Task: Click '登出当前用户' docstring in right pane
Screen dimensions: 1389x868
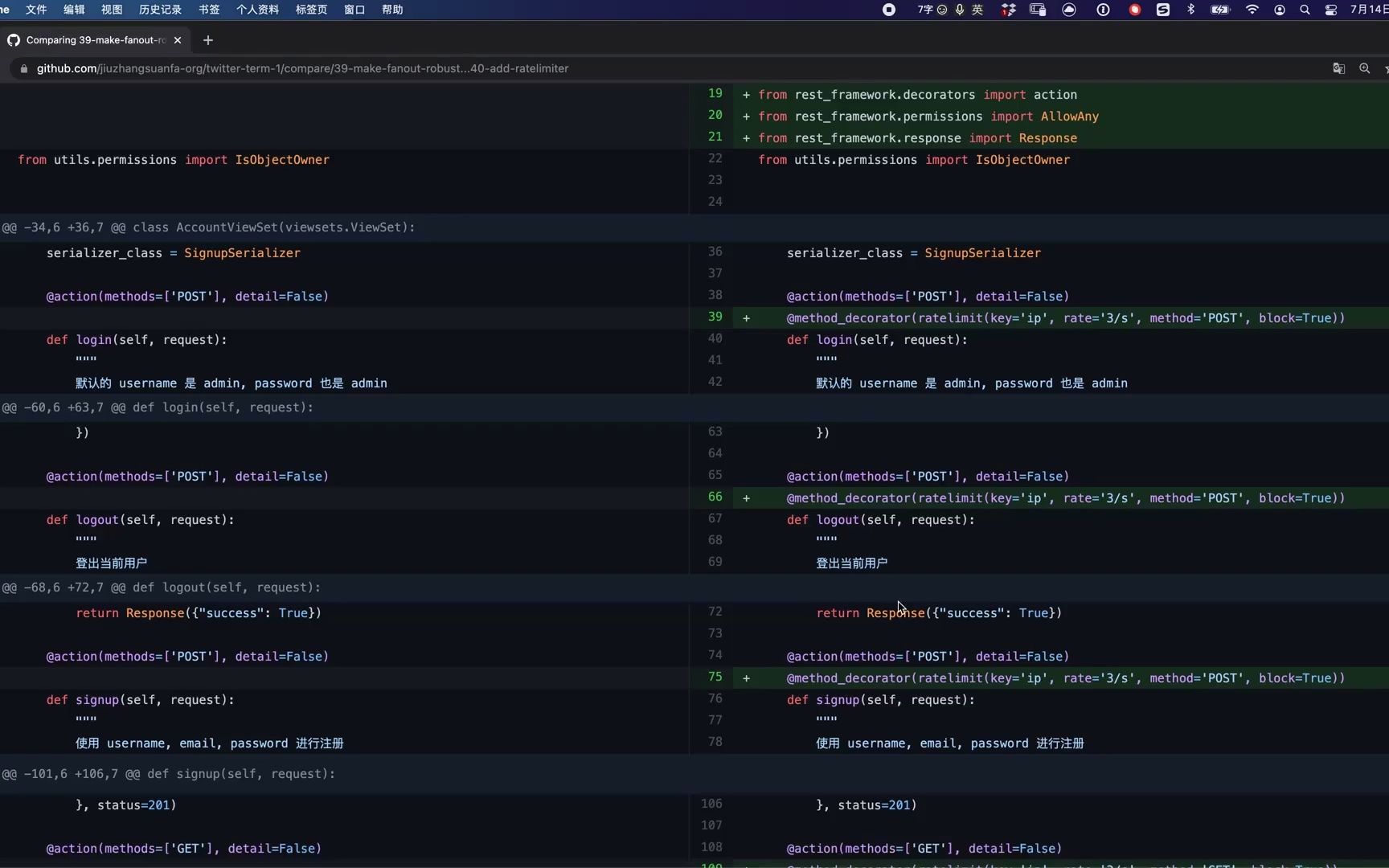Action: tap(852, 563)
